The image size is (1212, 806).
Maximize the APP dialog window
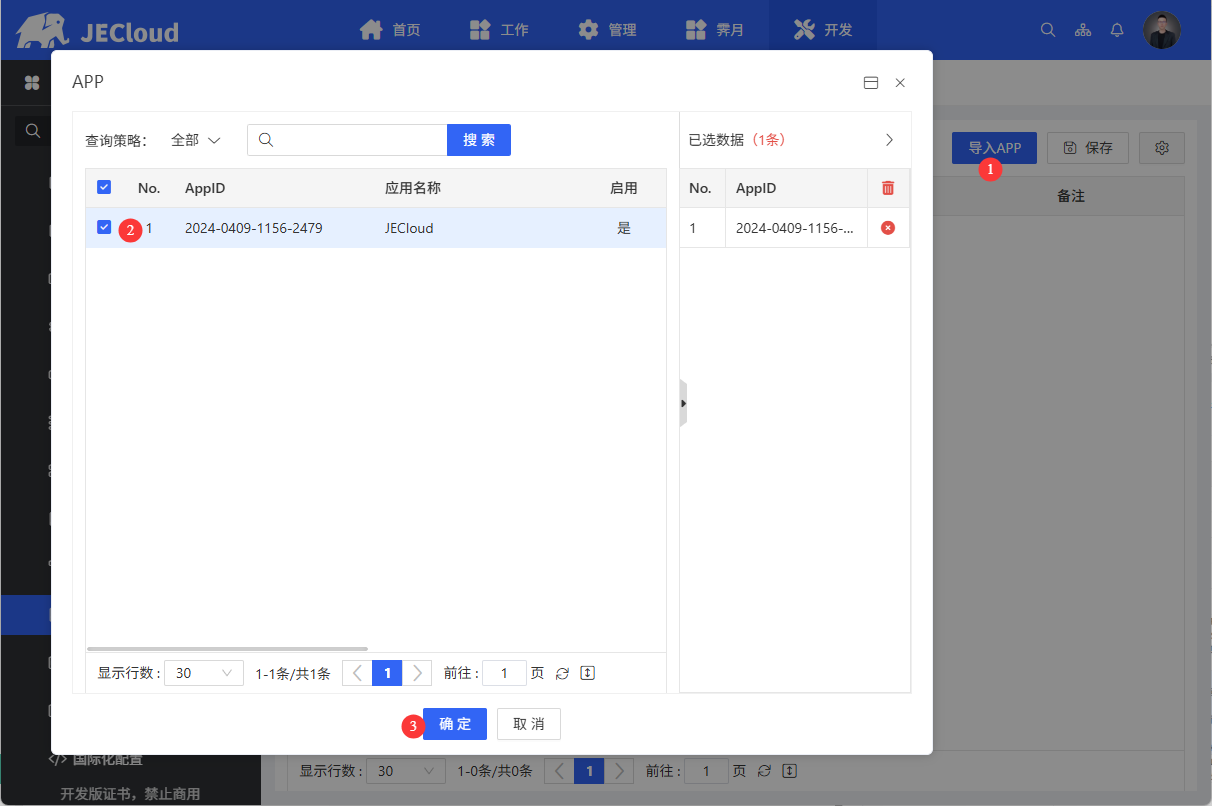click(x=871, y=83)
